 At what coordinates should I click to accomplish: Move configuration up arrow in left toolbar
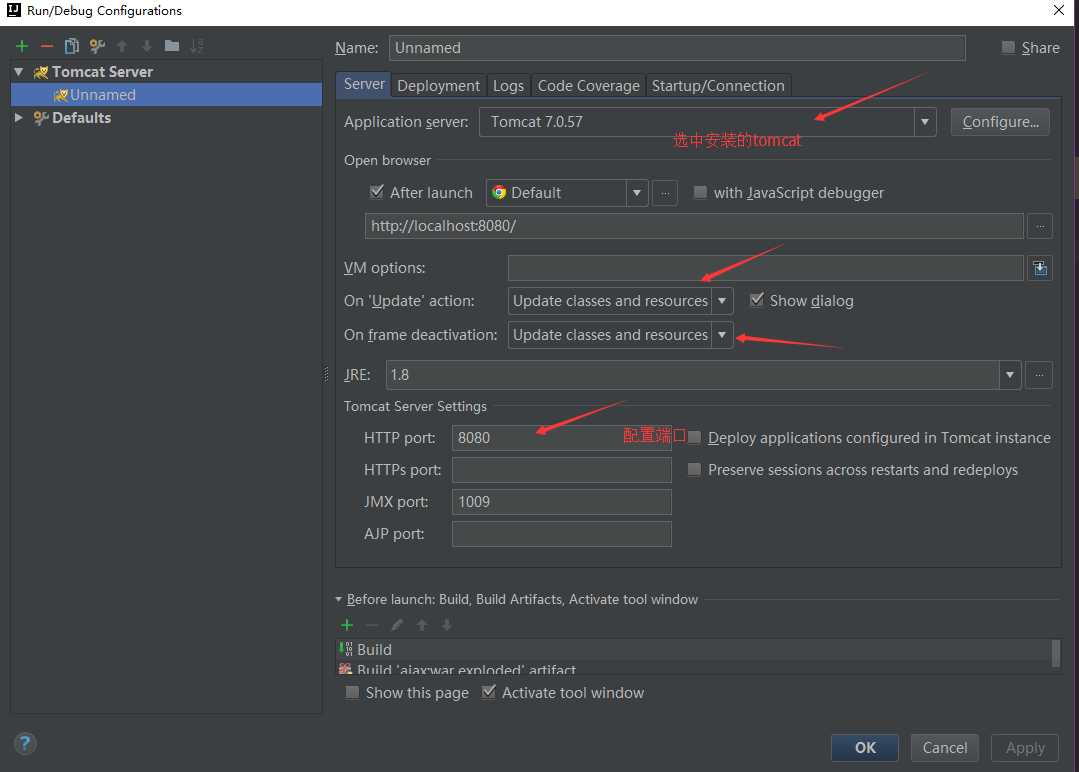pos(122,46)
